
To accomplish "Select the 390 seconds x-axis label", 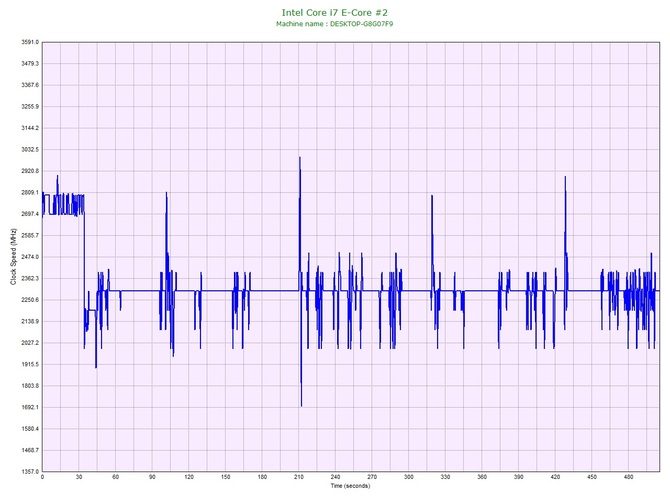I will coord(519,477).
